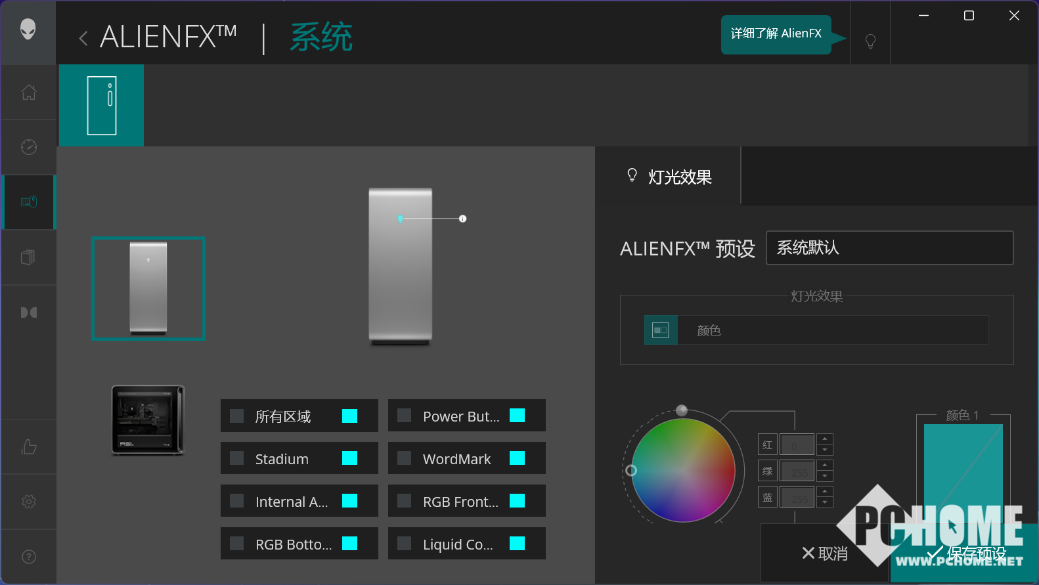Image resolution: width=1039 pixels, height=585 pixels.
Task: Go to the Home page in the sidebar
Action: pyautogui.click(x=28, y=92)
